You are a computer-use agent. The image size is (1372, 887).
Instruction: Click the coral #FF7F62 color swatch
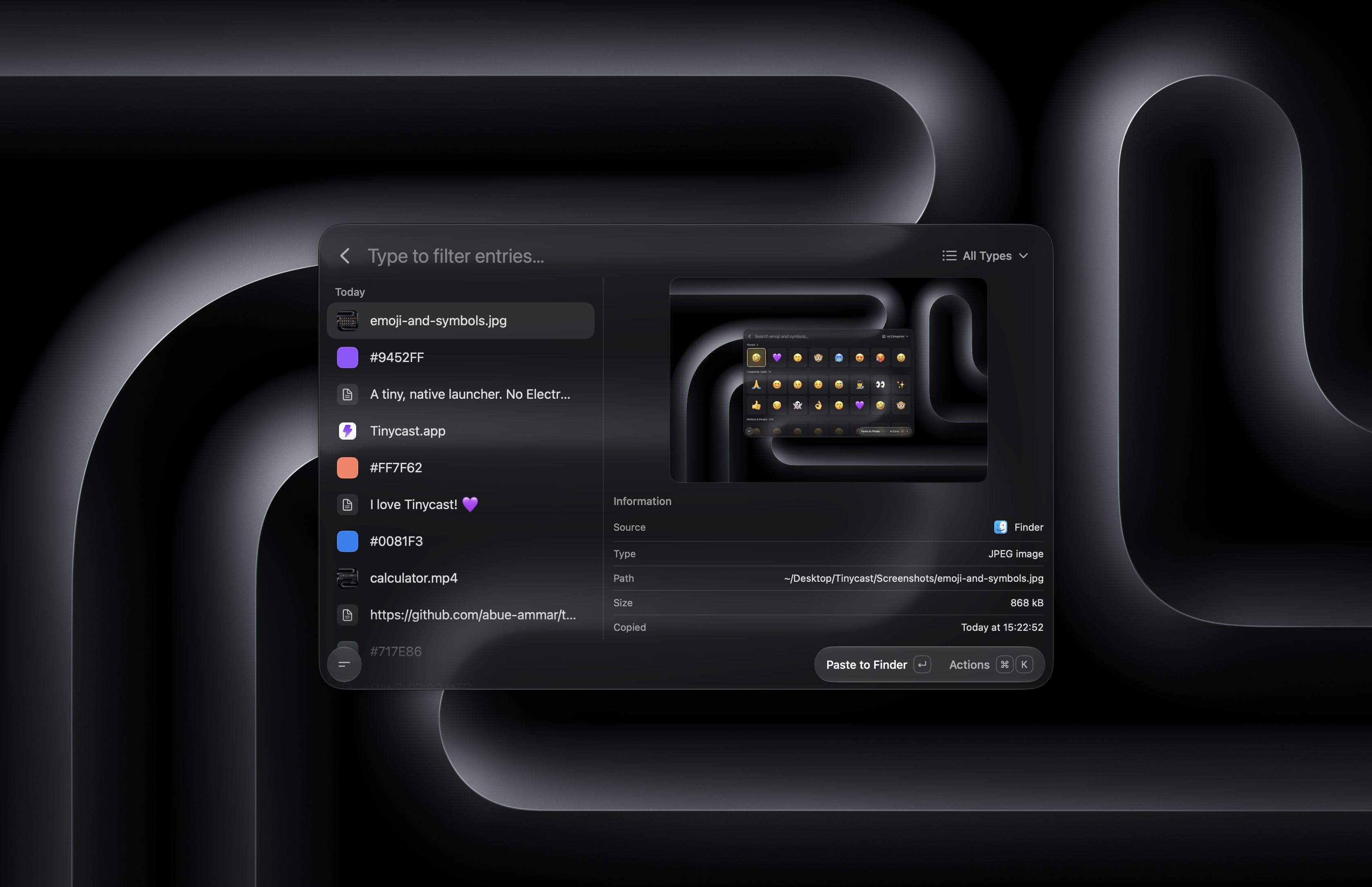[x=347, y=468]
